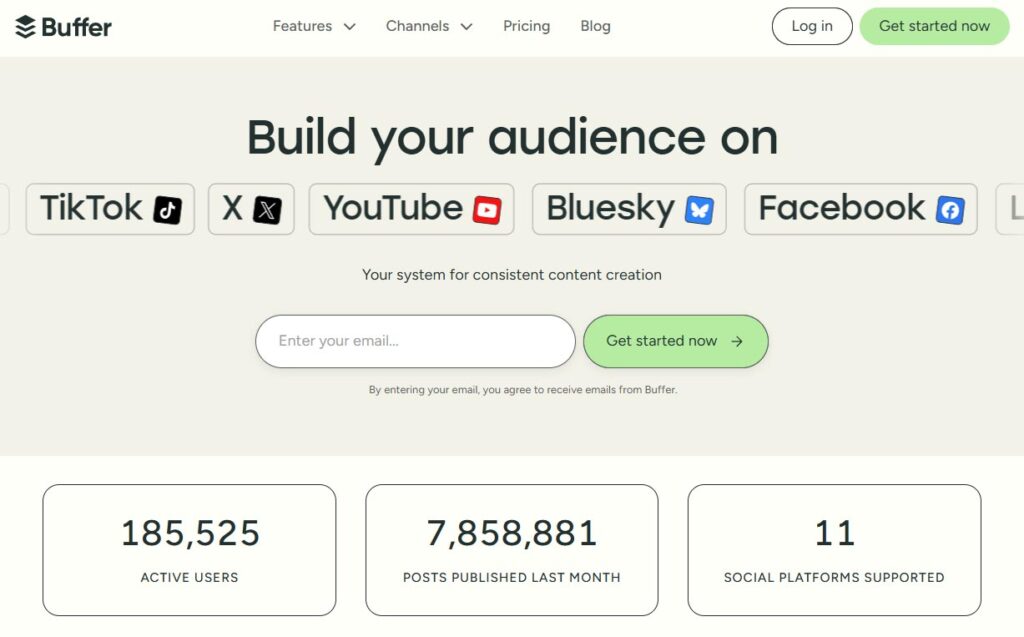
Task: Click the Buffer logo icon
Action: click(x=25, y=27)
